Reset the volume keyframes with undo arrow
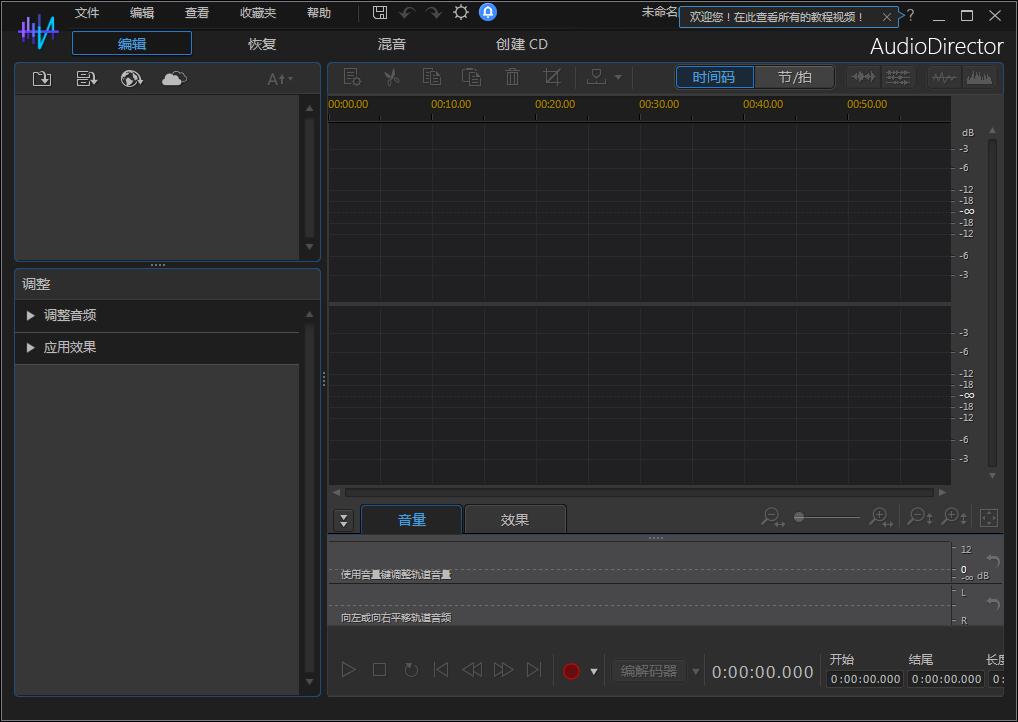 (x=993, y=560)
